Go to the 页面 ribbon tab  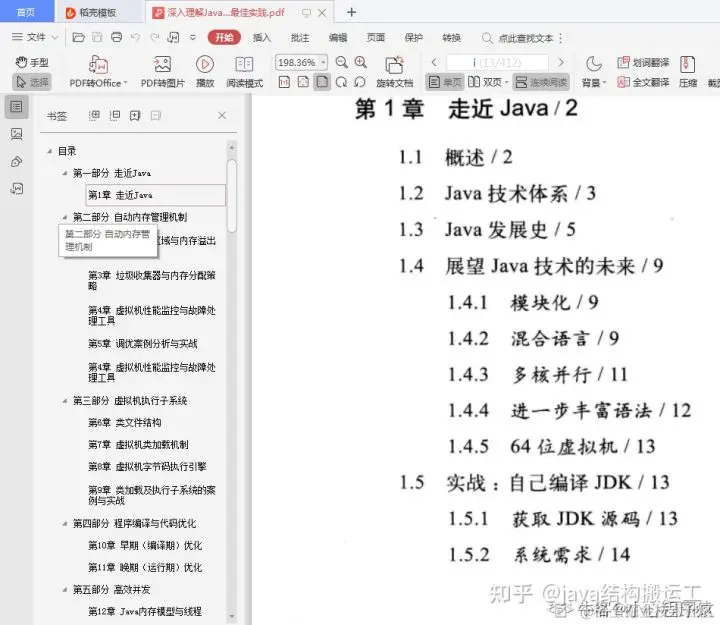click(376, 38)
